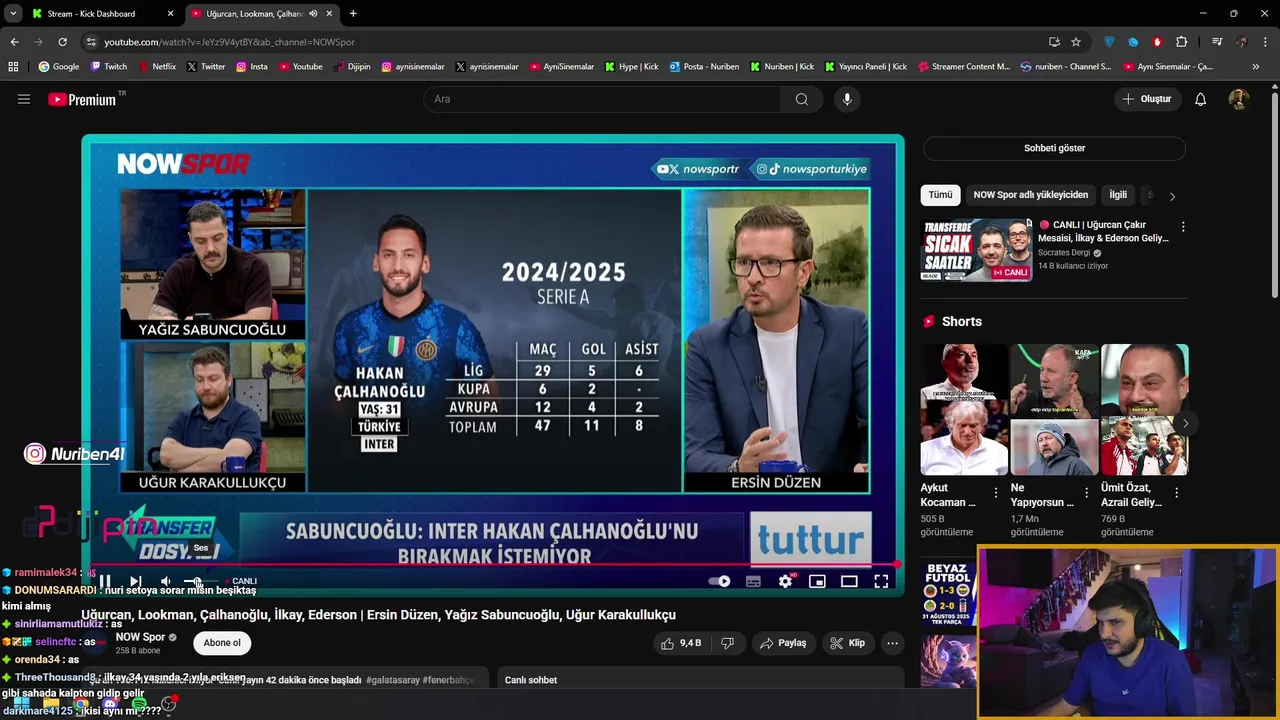
Task: Open the Uğurcan Çakır Mesaisi live thumbnail
Action: [x=976, y=250]
